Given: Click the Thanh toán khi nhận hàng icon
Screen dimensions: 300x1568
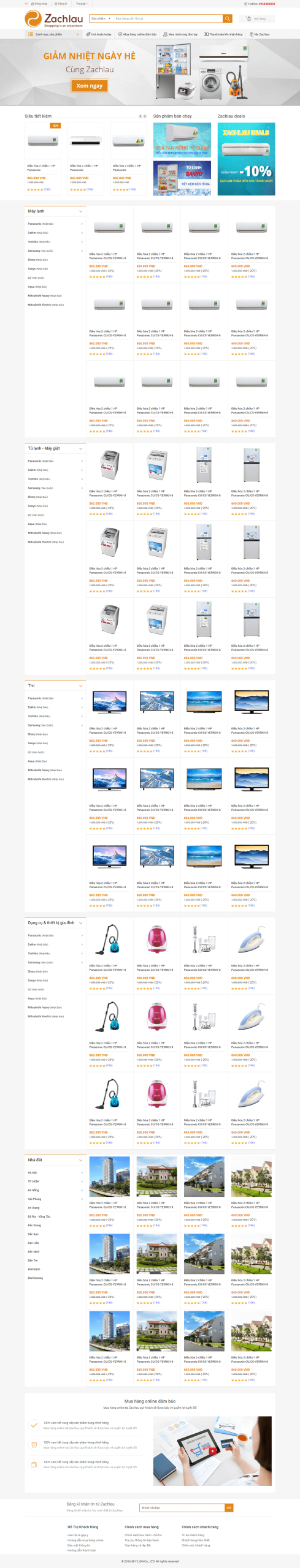Looking at the screenshot, I should coord(206,34).
